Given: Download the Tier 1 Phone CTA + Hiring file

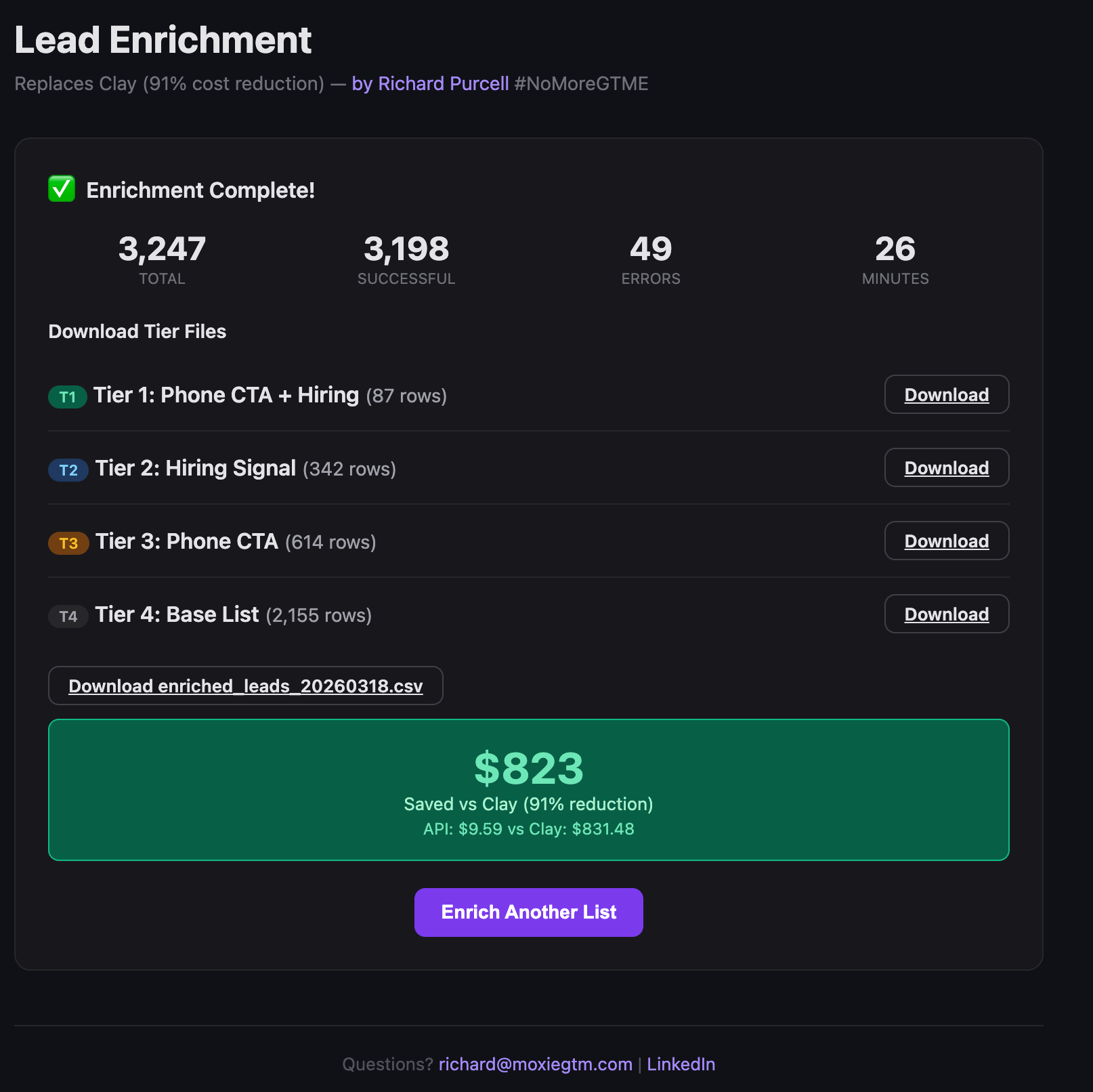Looking at the screenshot, I should point(947,394).
